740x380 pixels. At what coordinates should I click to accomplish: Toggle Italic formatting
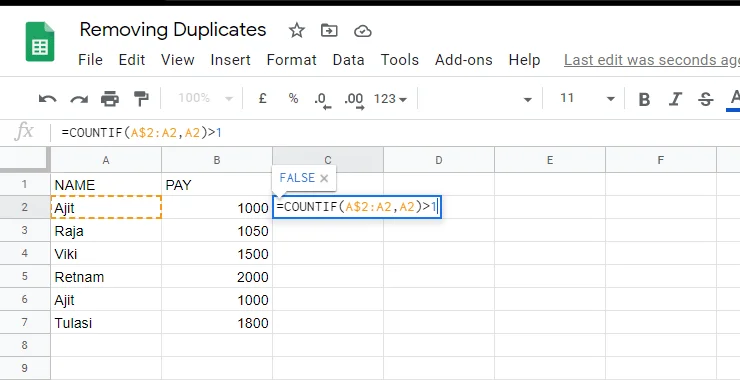point(675,100)
